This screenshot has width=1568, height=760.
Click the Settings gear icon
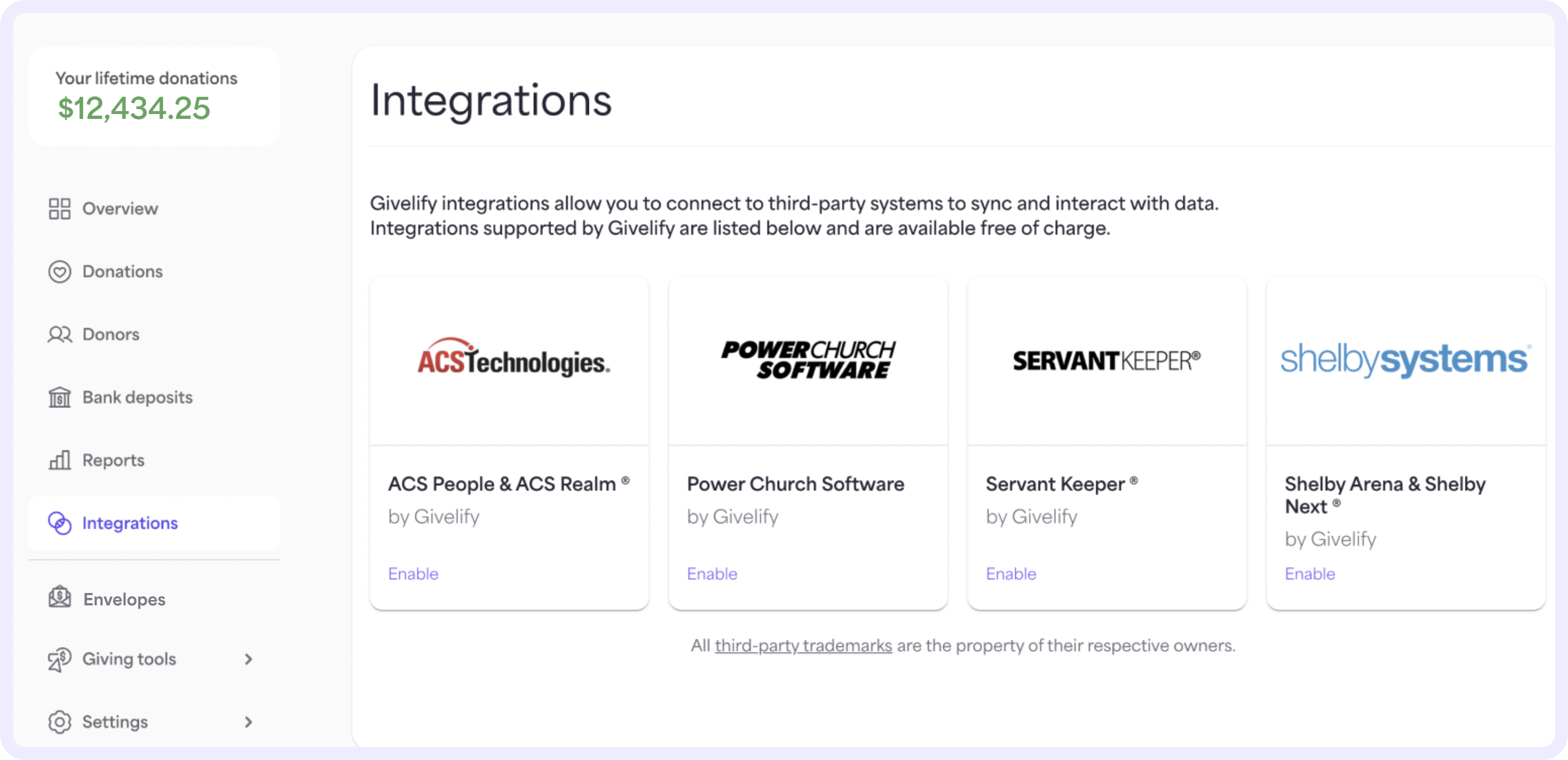coord(59,722)
